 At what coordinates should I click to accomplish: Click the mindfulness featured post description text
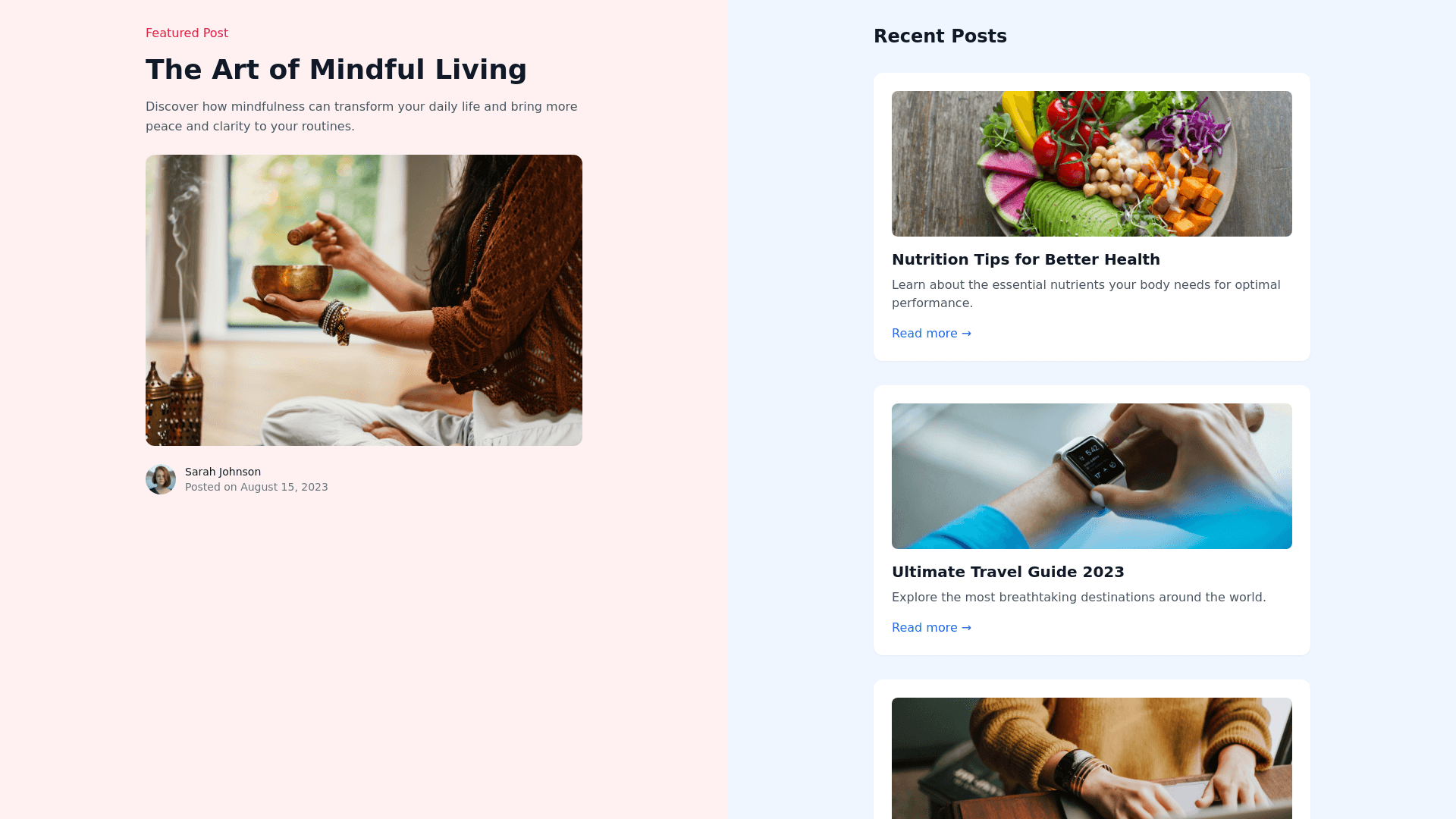pos(362,117)
